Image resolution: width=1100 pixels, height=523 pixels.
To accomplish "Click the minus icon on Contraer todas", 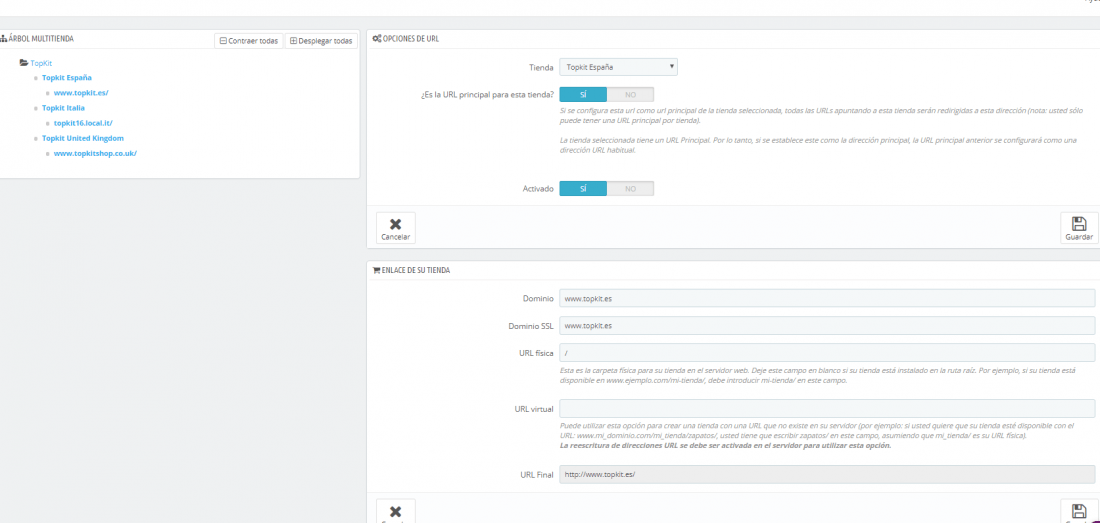I will click(223, 41).
